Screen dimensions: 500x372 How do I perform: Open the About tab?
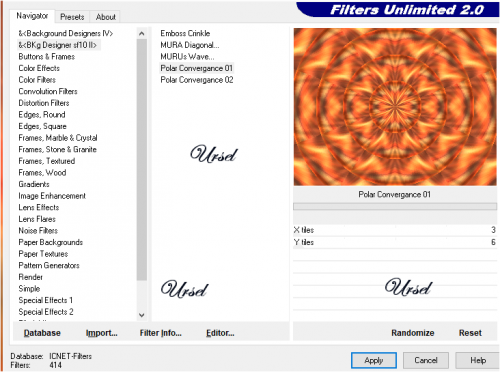click(106, 17)
